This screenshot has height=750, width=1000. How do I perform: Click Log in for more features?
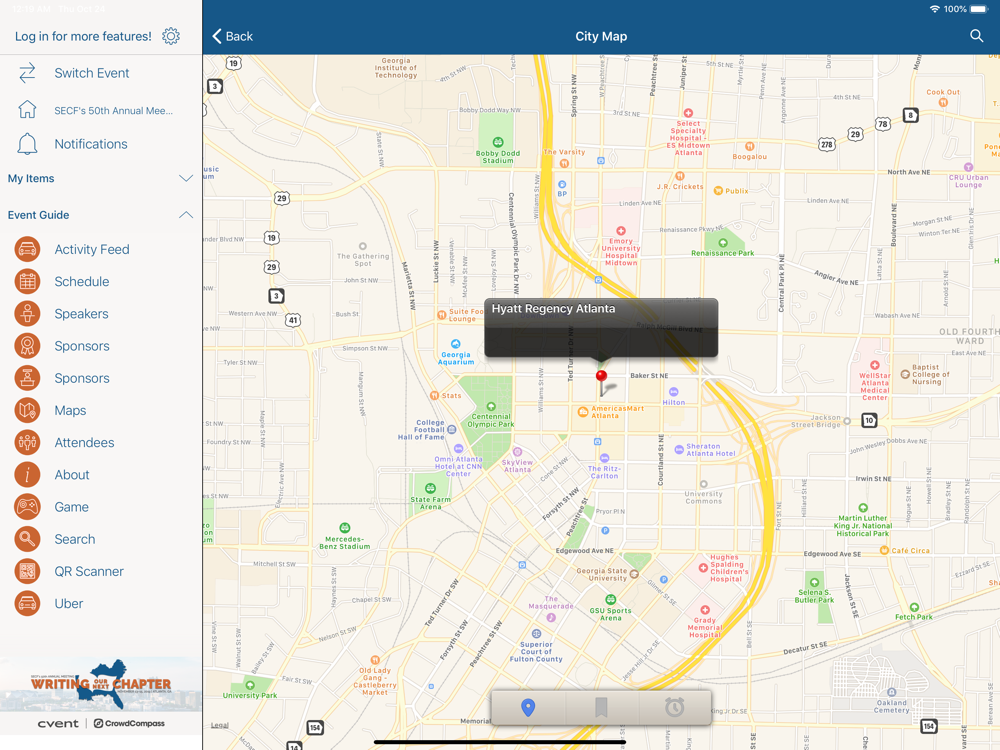83,36
